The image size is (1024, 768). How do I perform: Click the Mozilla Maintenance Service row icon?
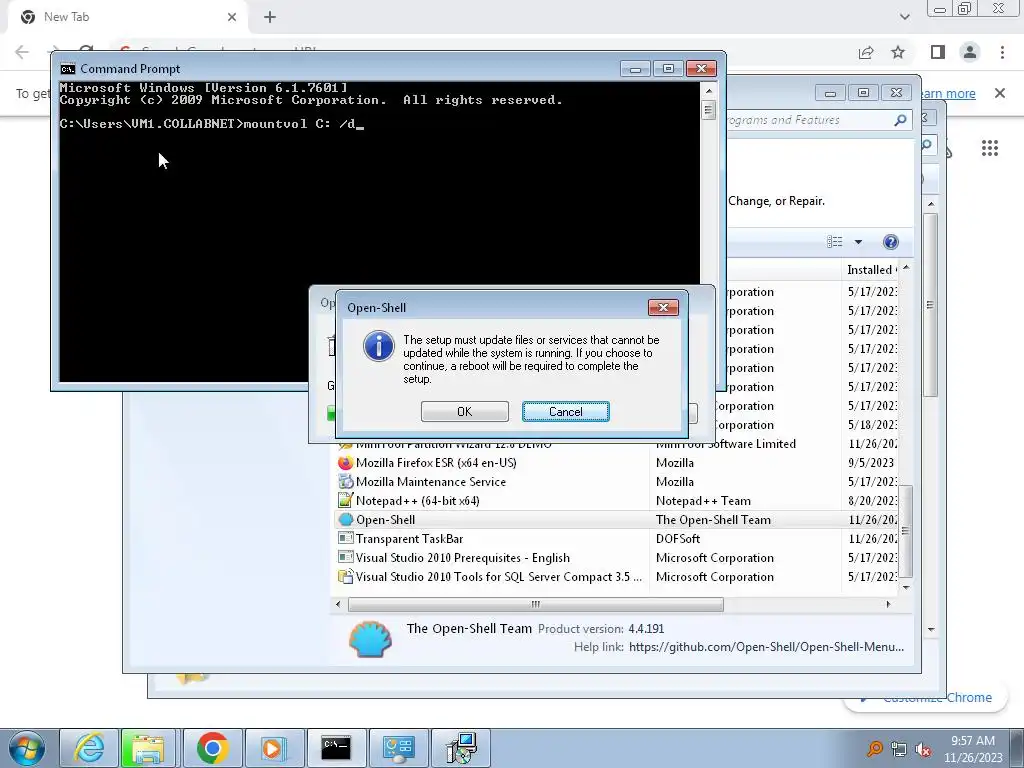(x=345, y=481)
